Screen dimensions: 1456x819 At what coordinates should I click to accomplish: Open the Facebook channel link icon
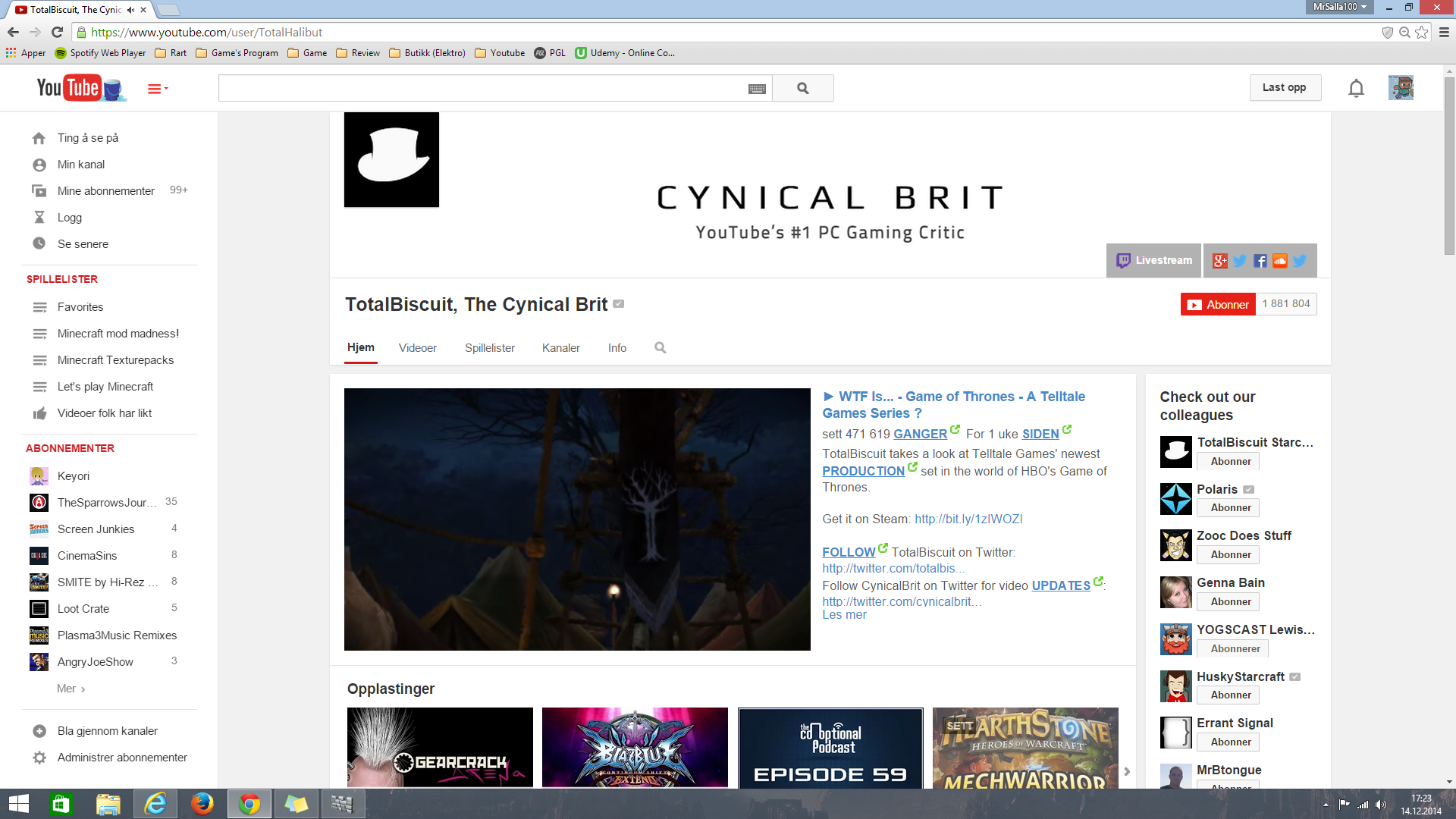pyautogui.click(x=1260, y=261)
